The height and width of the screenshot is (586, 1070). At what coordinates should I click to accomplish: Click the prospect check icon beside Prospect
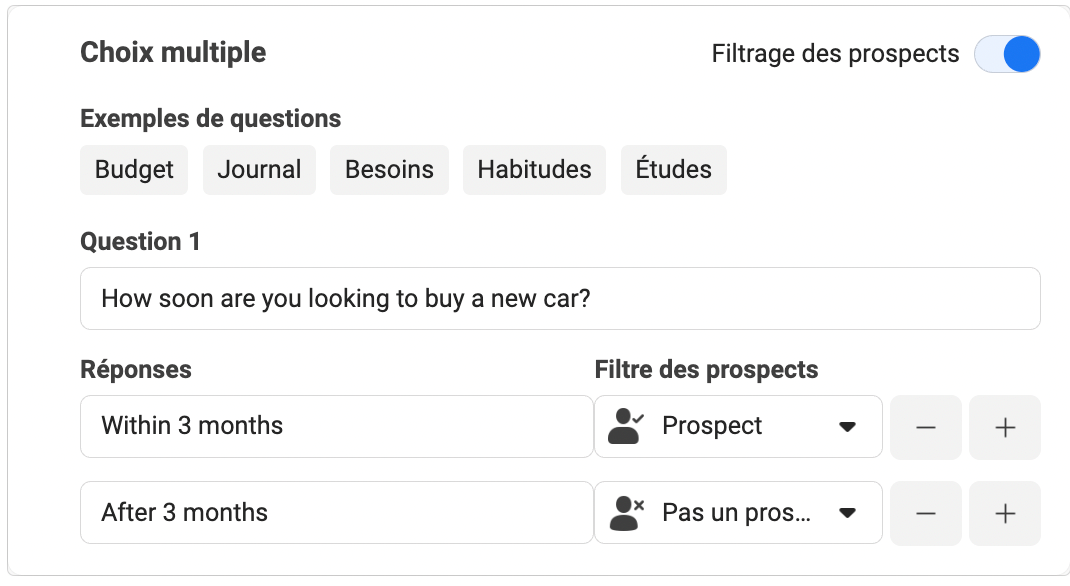(x=625, y=425)
